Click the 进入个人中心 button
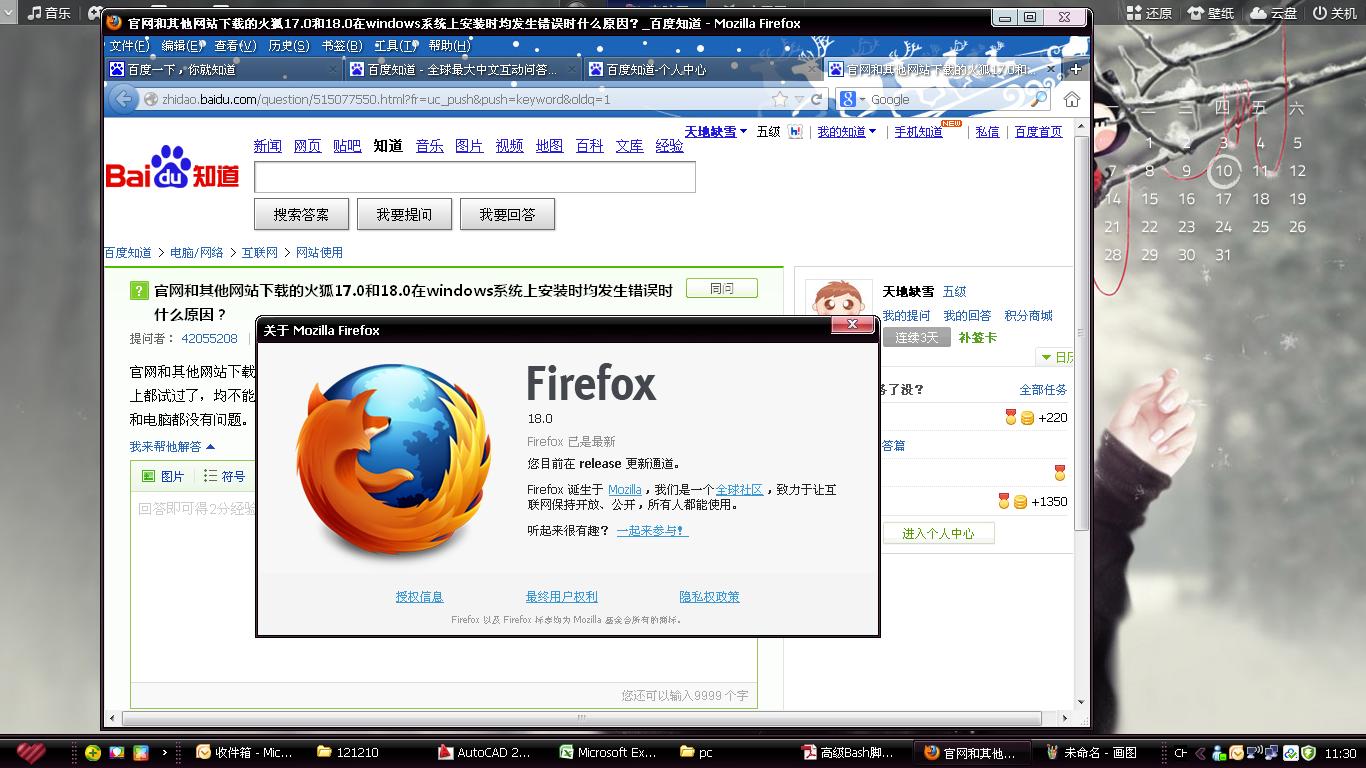The height and width of the screenshot is (768, 1366). pyautogui.click(x=938, y=533)
